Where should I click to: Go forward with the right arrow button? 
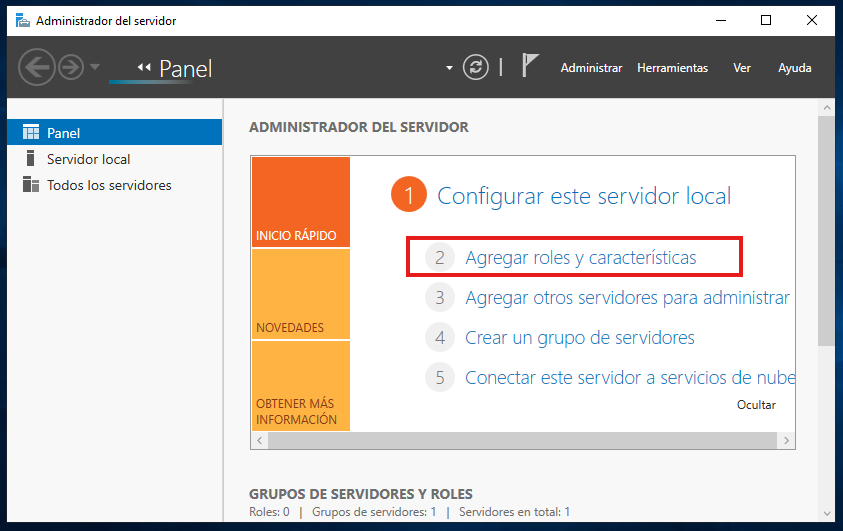tap(71, 68)
